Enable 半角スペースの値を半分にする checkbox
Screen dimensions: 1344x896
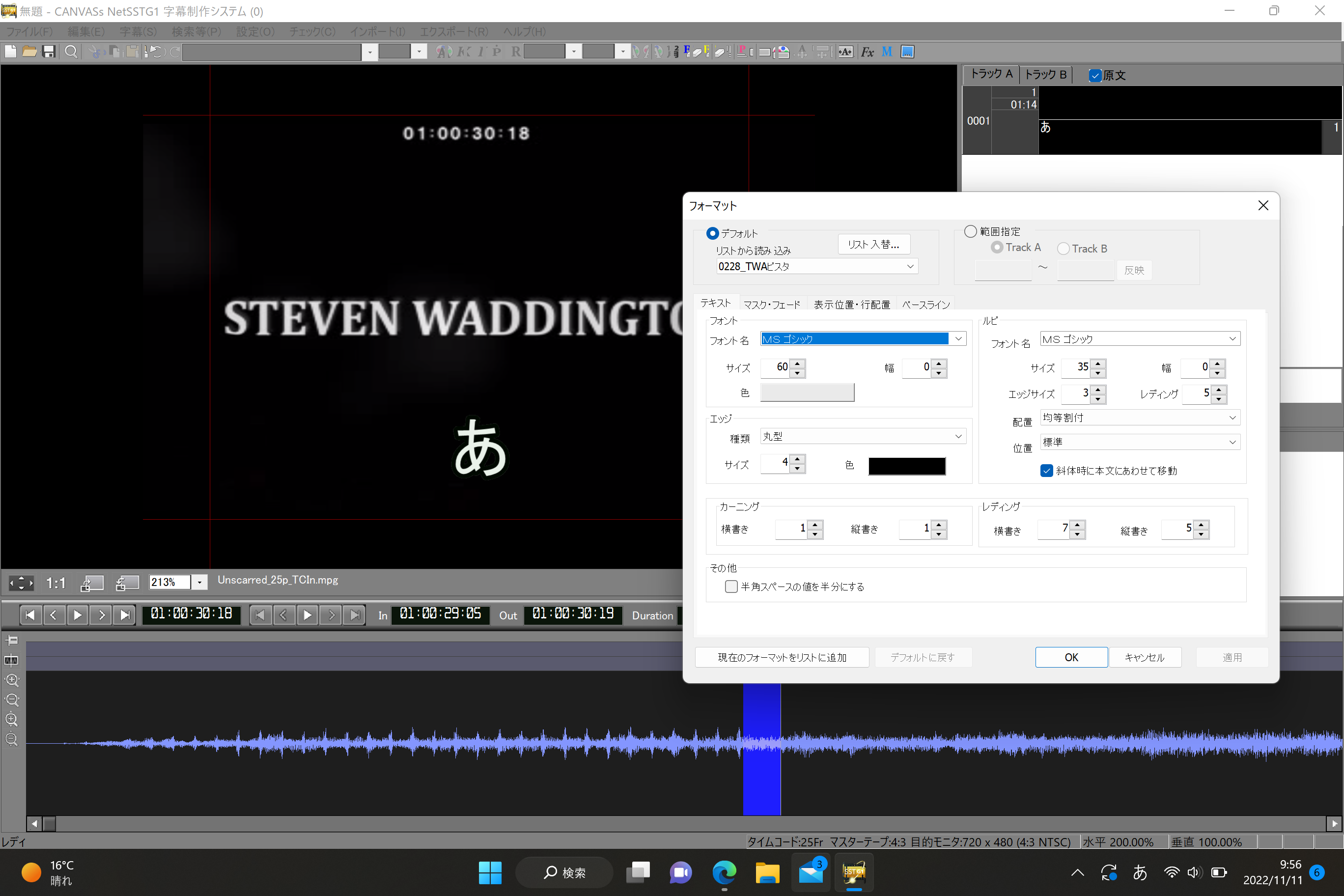[x=731, y=587]
